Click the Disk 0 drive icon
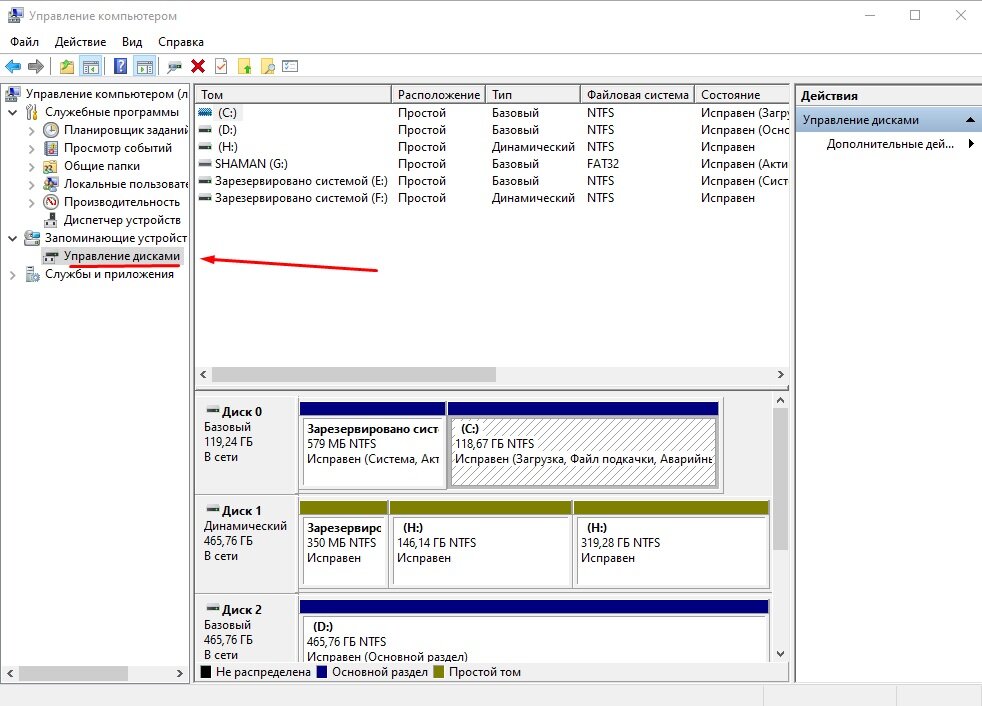 (x=213, y=411)
